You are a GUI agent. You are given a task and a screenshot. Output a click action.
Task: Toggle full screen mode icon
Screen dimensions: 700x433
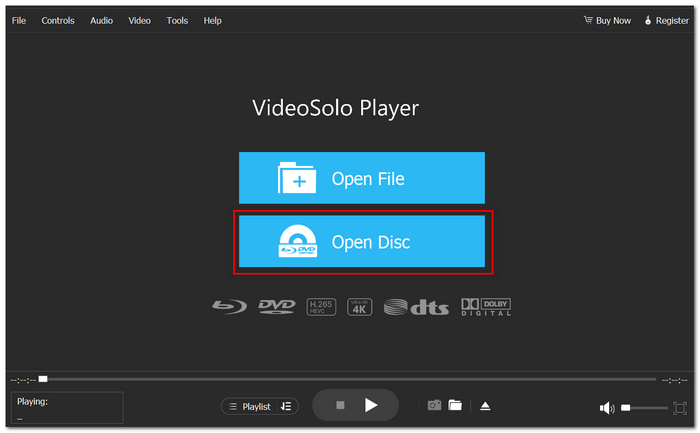pyautogui.click(x=679, y=408)
